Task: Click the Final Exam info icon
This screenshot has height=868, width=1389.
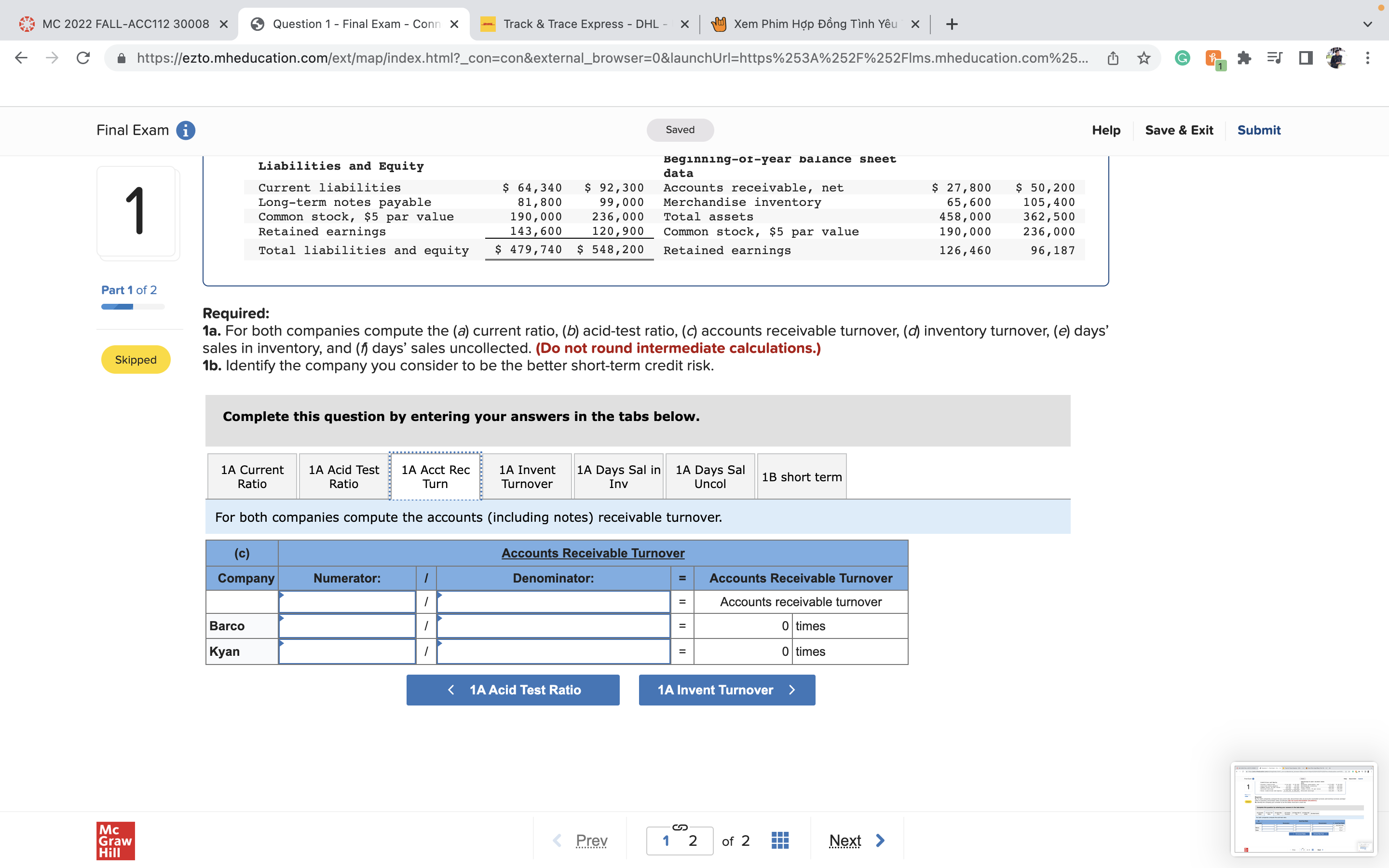Action: pos(185,130)
